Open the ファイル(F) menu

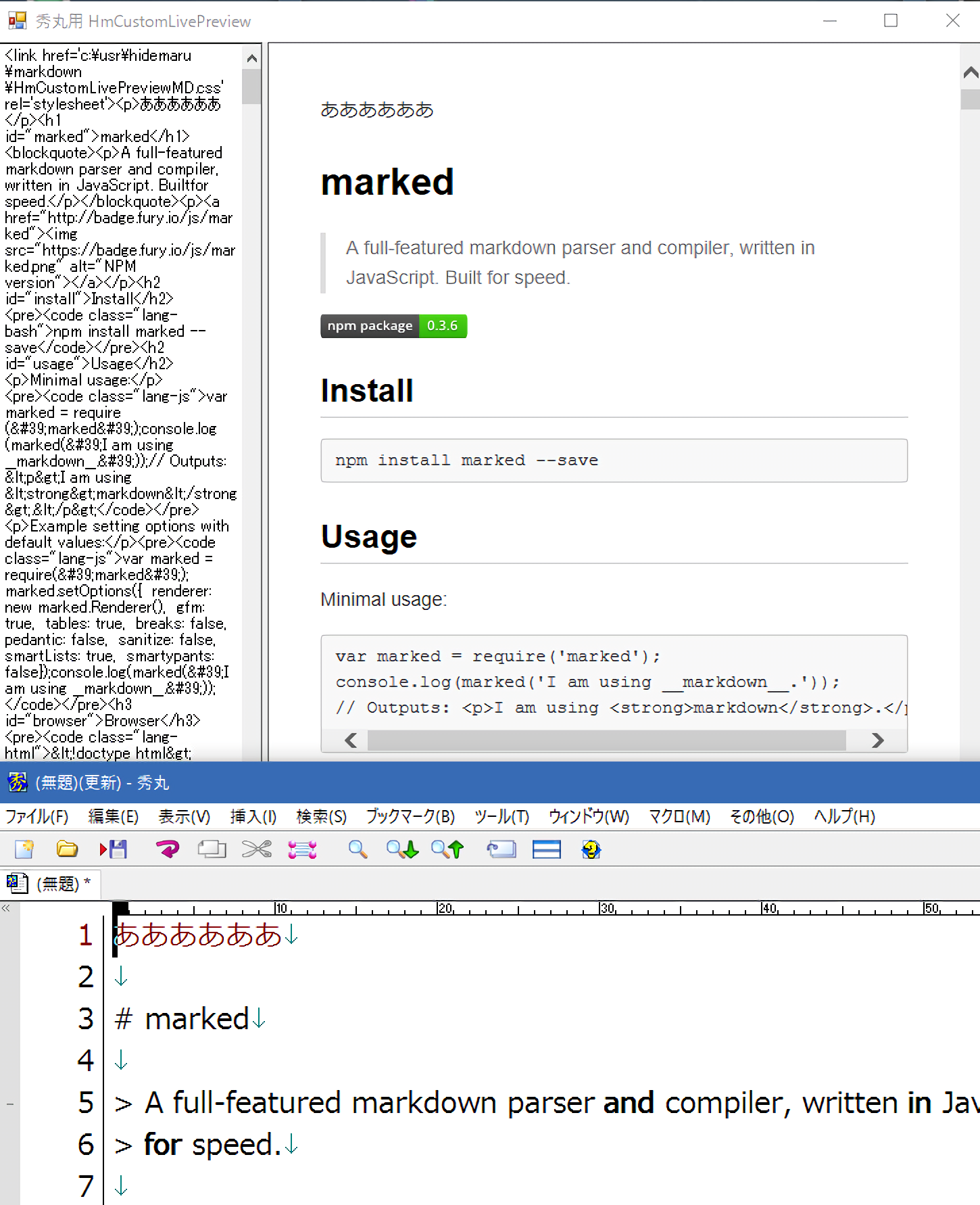point(37,817)
